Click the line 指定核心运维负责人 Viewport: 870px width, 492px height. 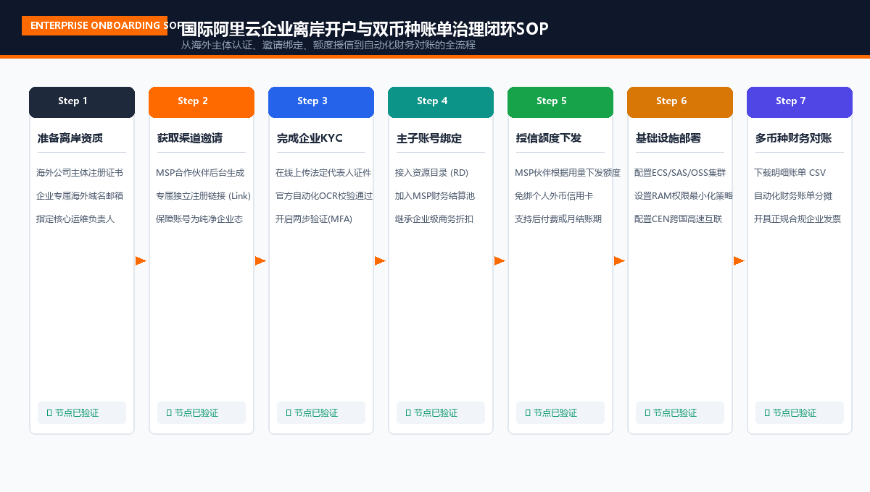point(75,219)
